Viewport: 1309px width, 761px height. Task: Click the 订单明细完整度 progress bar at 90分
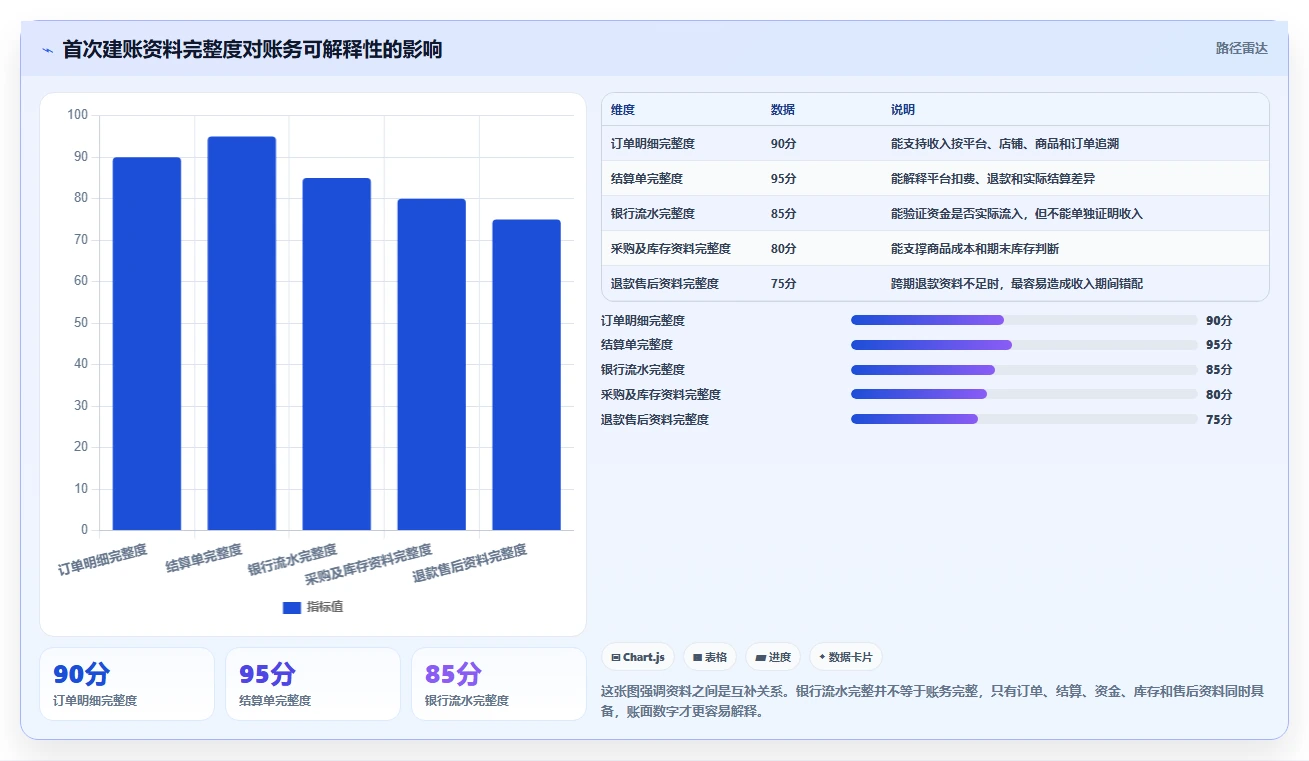[1024, 320]
